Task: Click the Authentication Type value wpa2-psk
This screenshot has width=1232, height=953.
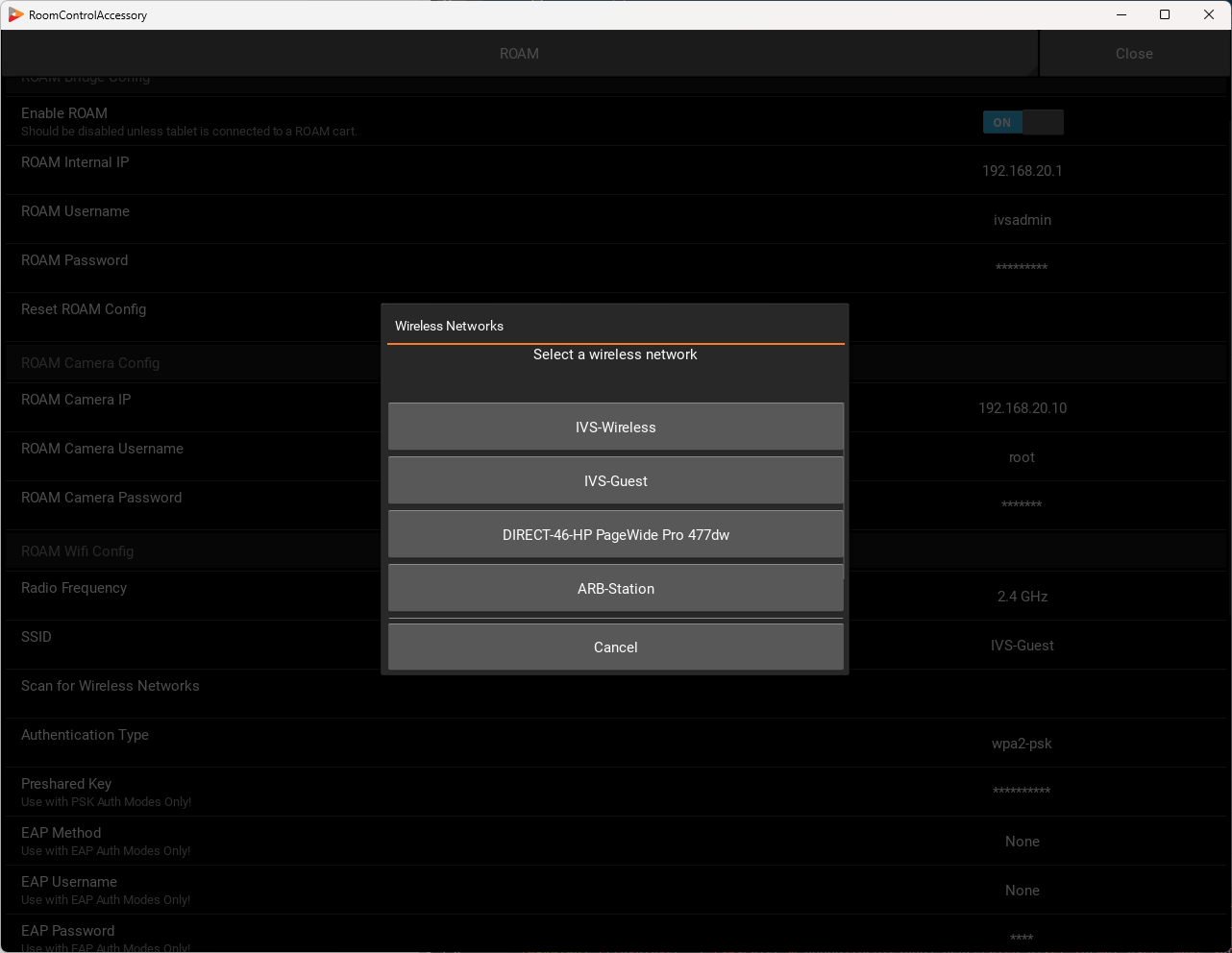Action: coord(1022,744)
